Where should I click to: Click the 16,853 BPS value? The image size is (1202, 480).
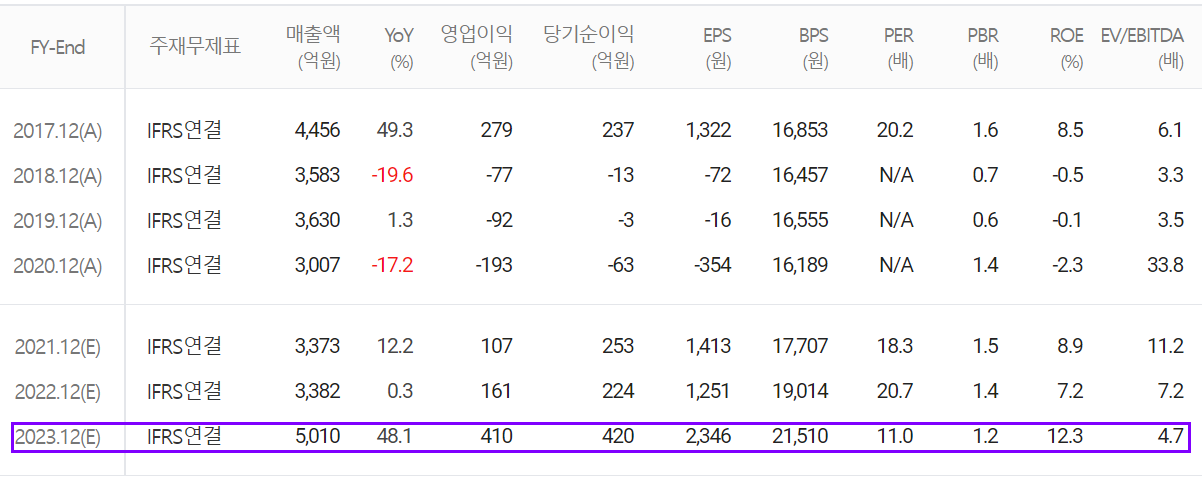point(801,130)
